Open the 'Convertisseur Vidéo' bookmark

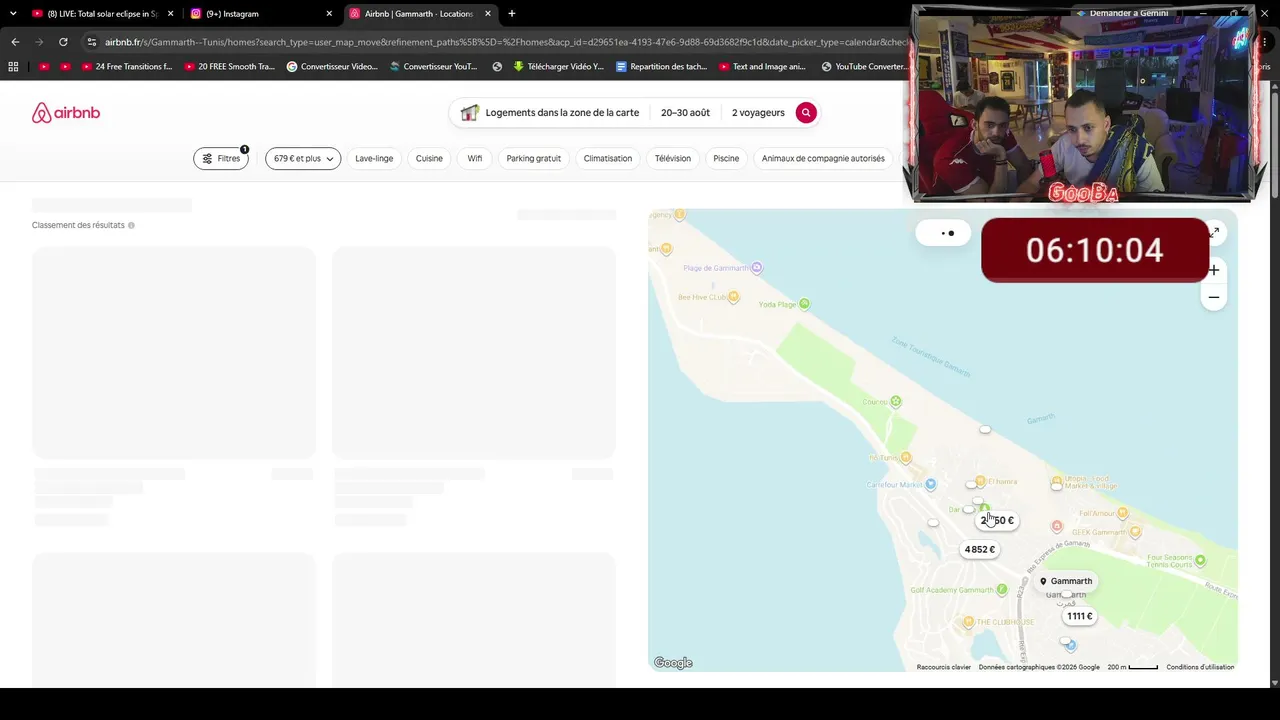pyautogui.click(x=332, y=67)
